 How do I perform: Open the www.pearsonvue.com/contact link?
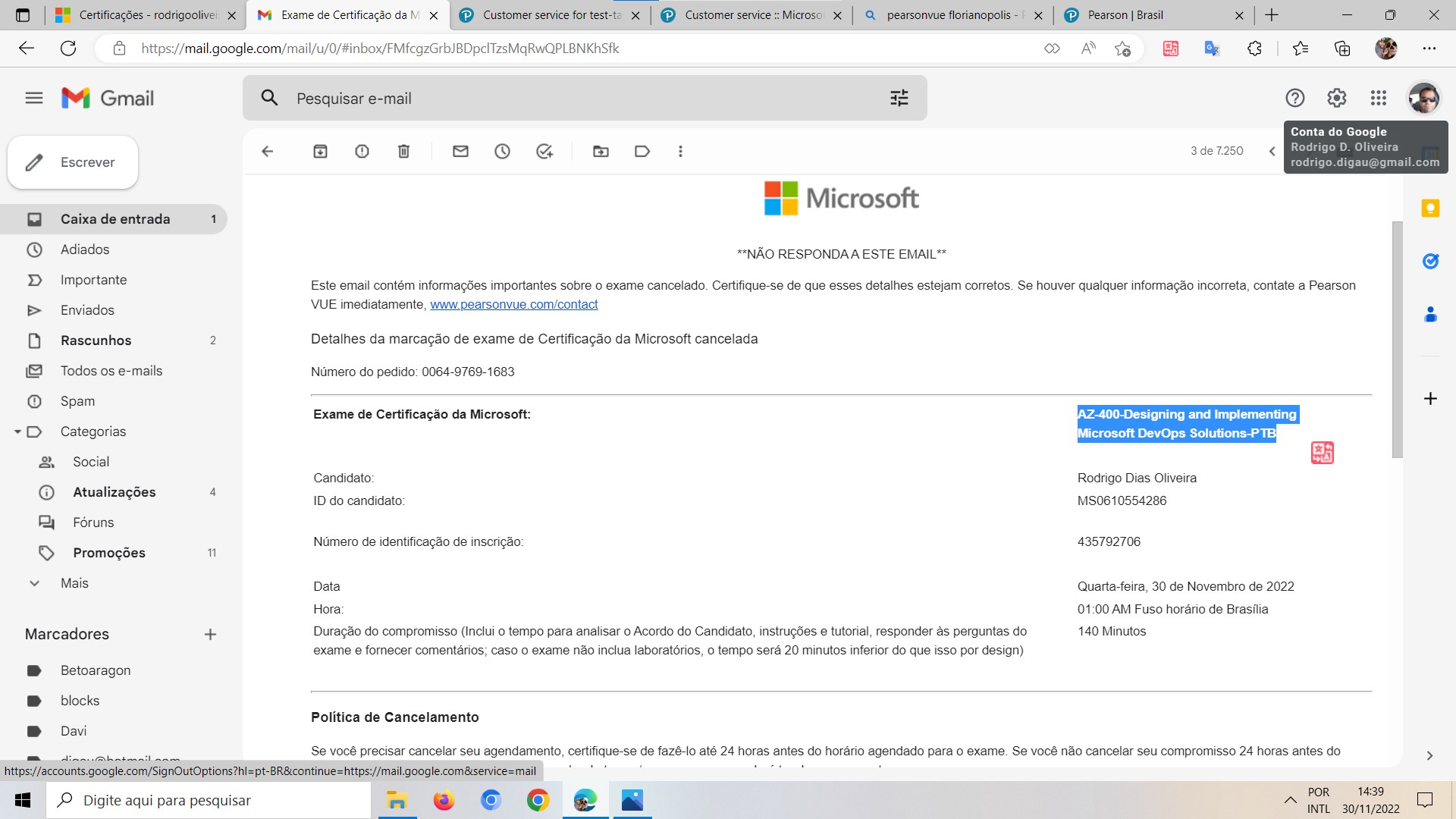point(513,304)
